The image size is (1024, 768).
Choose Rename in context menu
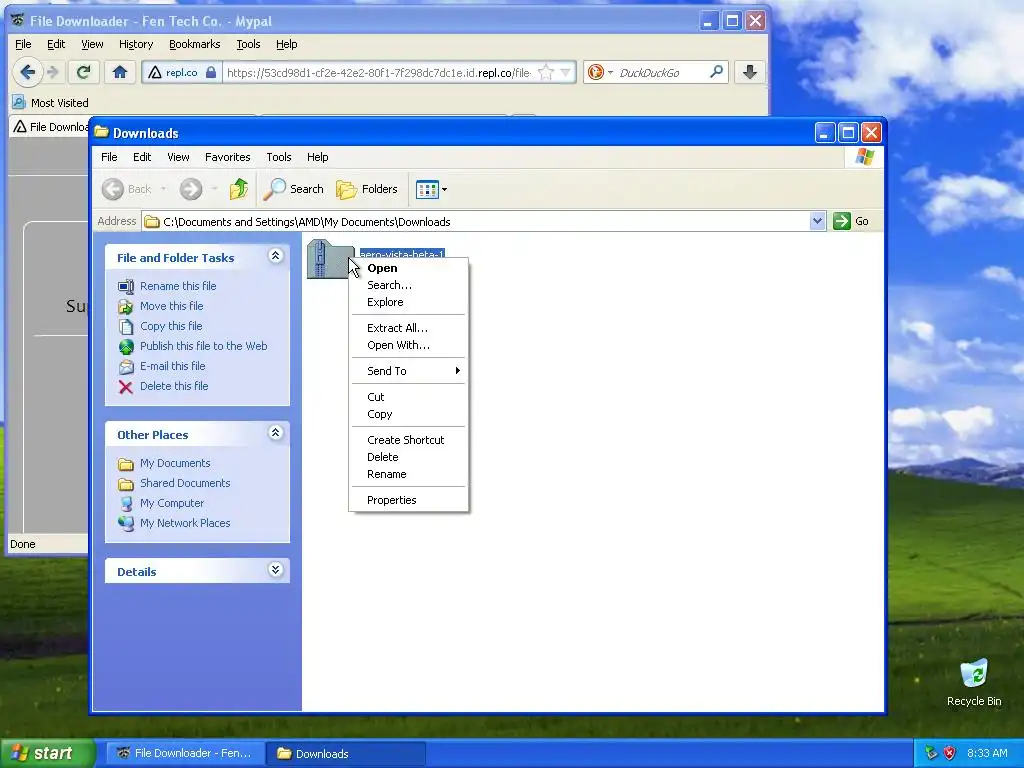pos(408,474)
